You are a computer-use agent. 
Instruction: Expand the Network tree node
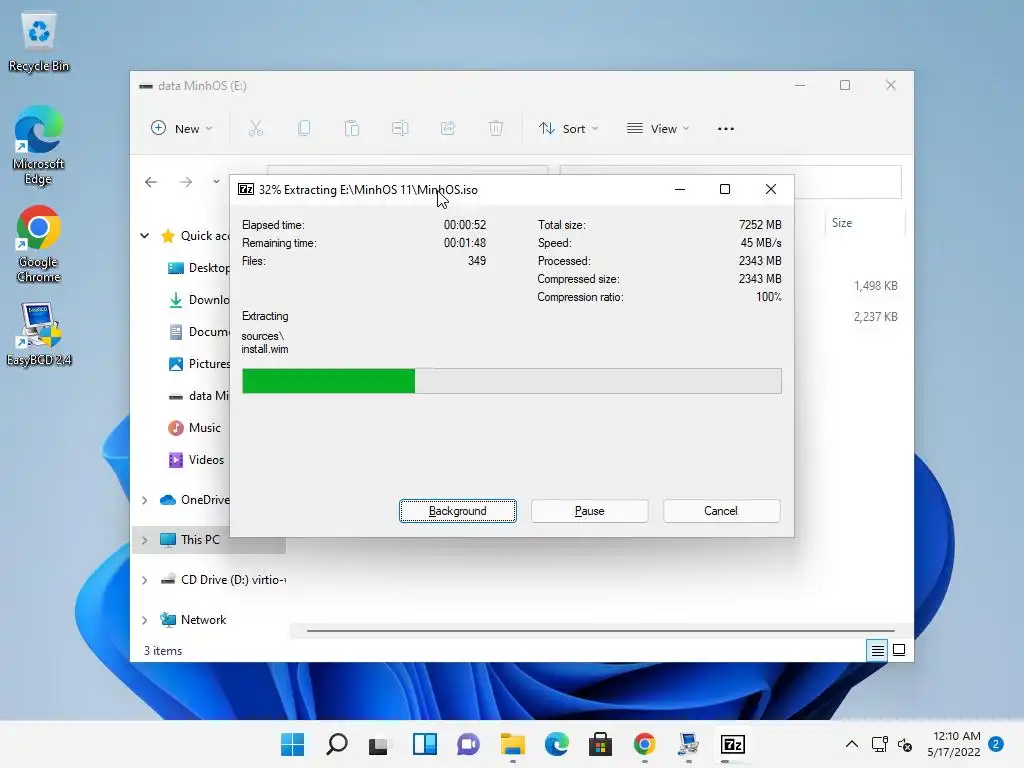tap(144, 620)
